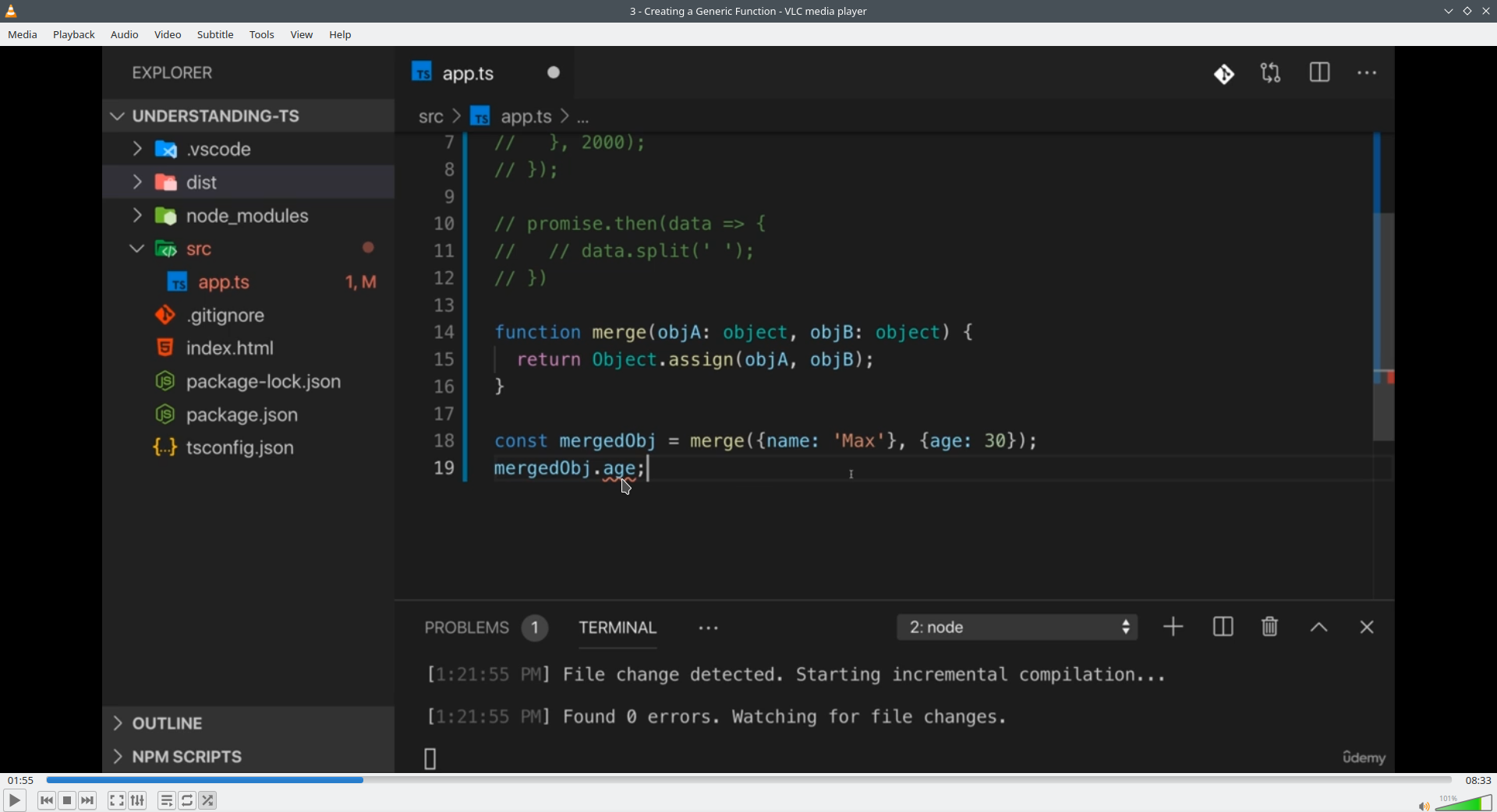
Task: Jump to the previous media item
Action: pos(47,800)
